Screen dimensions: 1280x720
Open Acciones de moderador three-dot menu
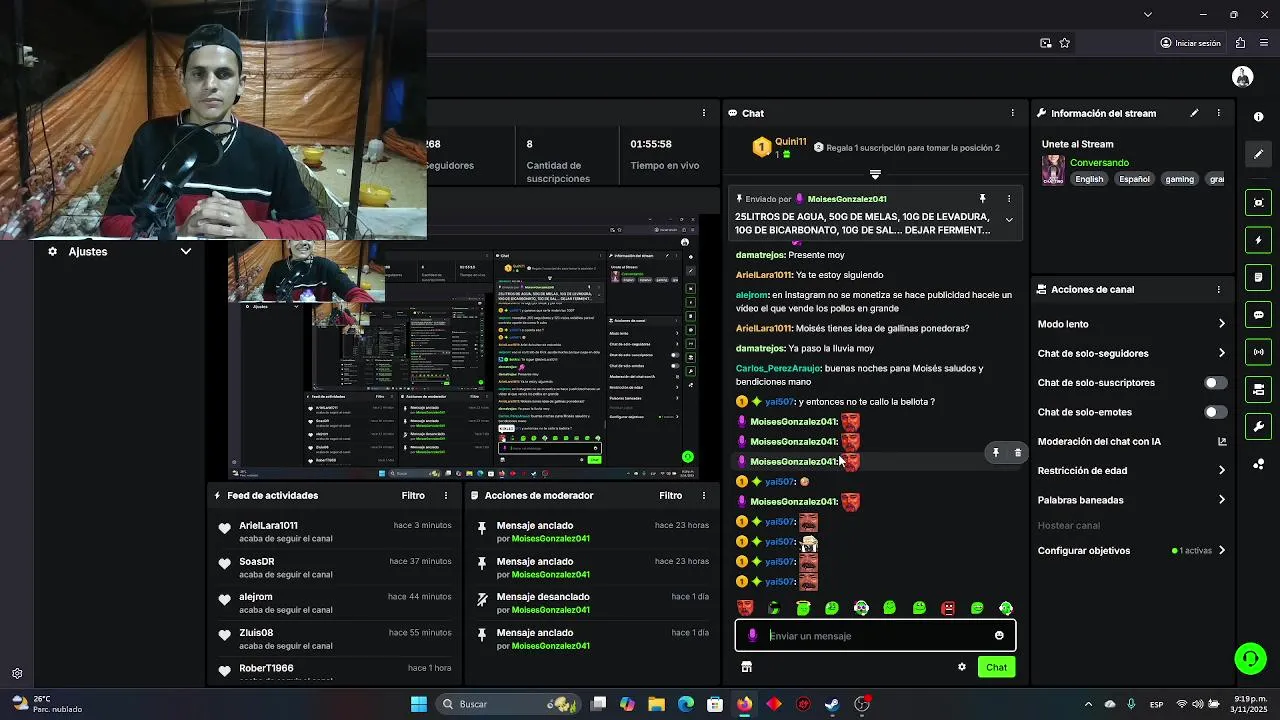tap(703, 496)
